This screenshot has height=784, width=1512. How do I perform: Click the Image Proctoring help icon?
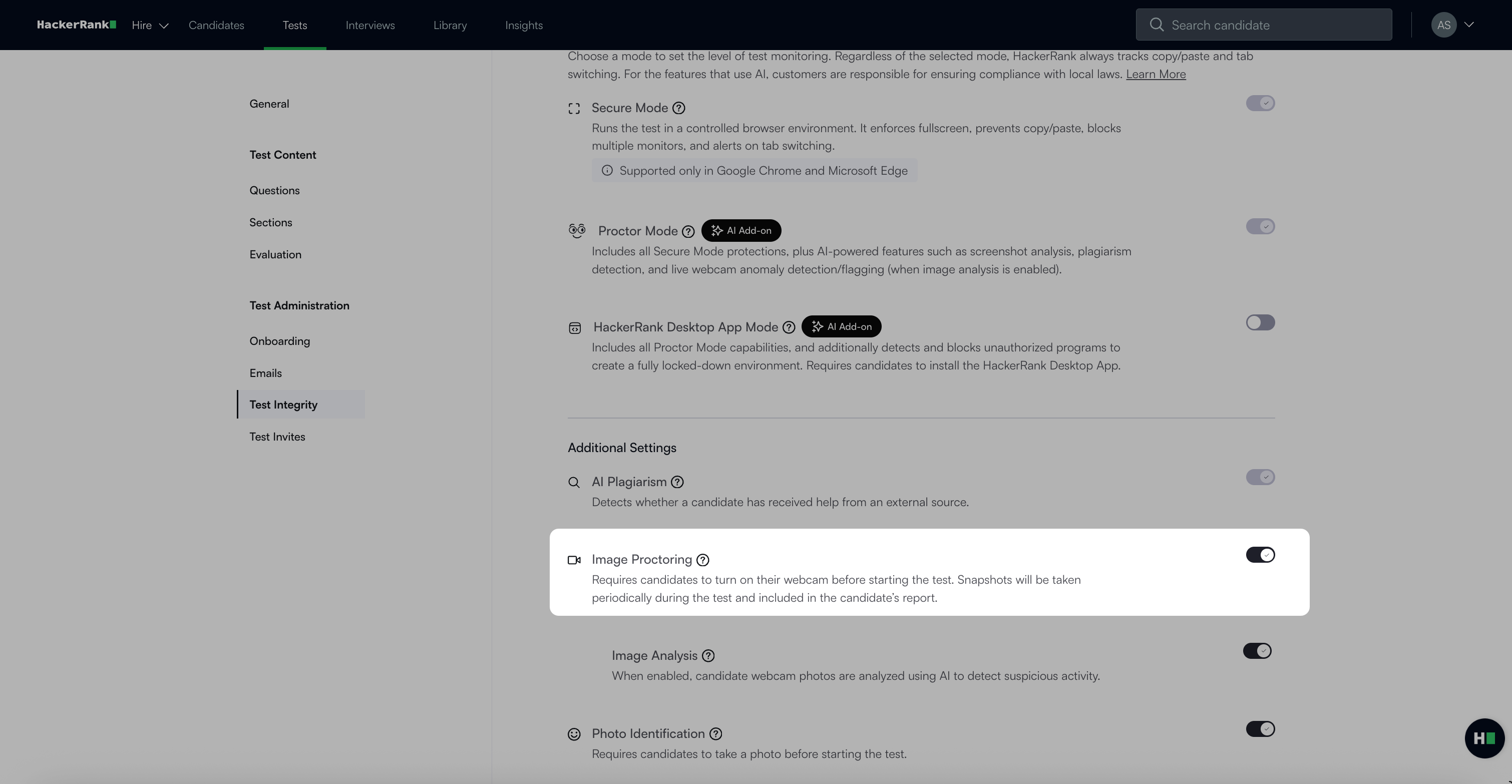coord(702,560)
